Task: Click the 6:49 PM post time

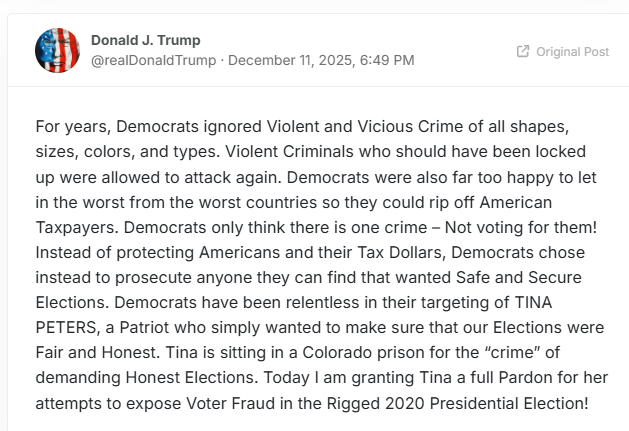Action: point(391,60)
